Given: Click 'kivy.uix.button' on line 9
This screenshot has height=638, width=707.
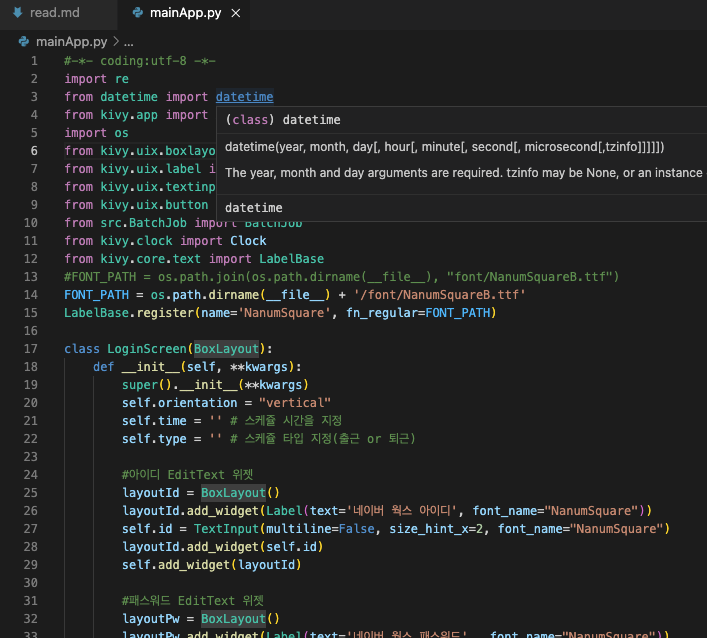Looking at the screenshot, I should click(x=154, y=205).
